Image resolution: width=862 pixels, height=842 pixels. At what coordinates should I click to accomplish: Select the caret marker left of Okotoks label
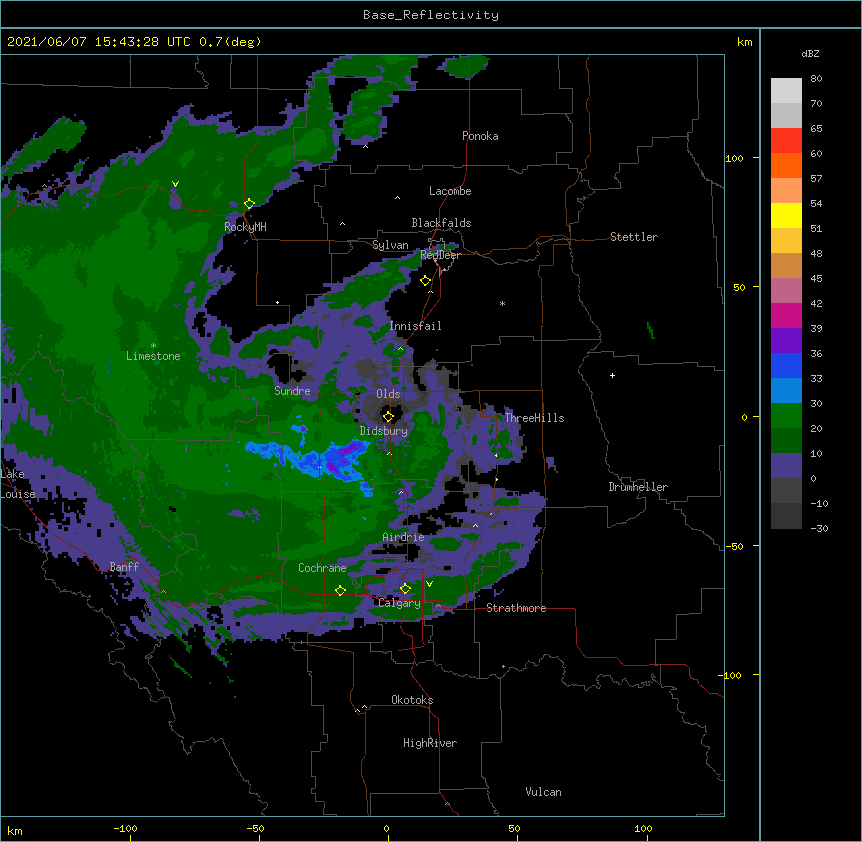(x=364, y=707)
